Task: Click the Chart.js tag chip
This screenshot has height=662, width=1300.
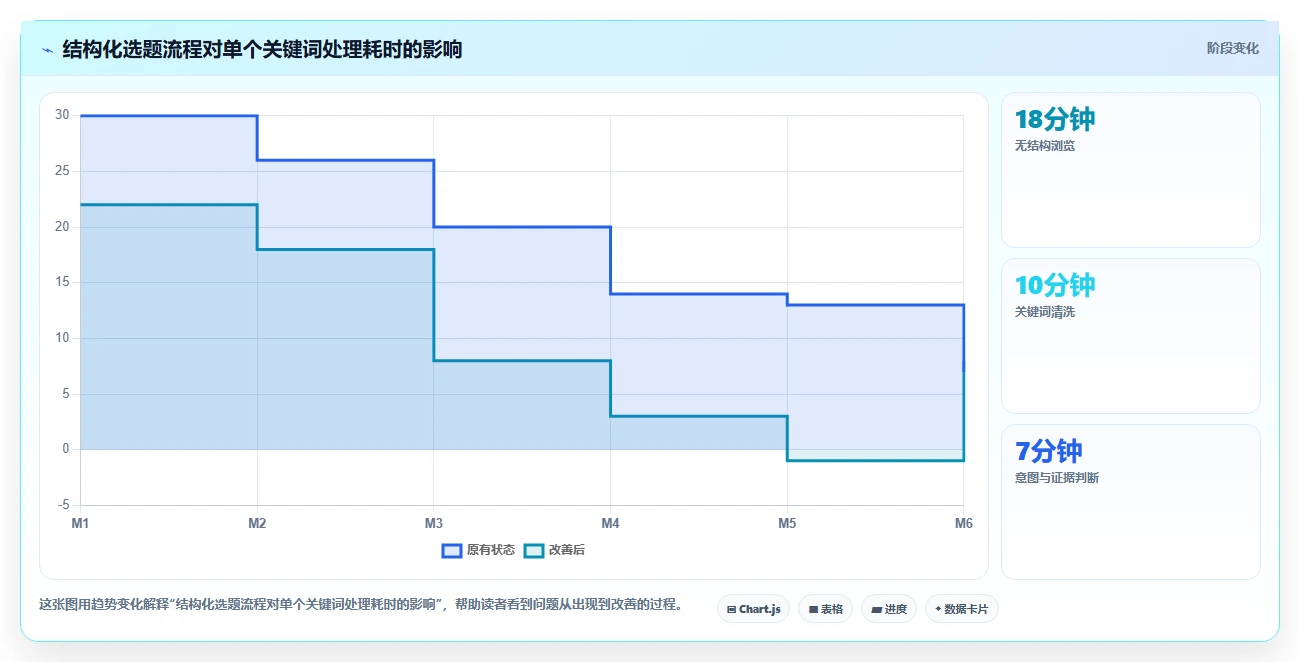Action: tap(753, 608)
